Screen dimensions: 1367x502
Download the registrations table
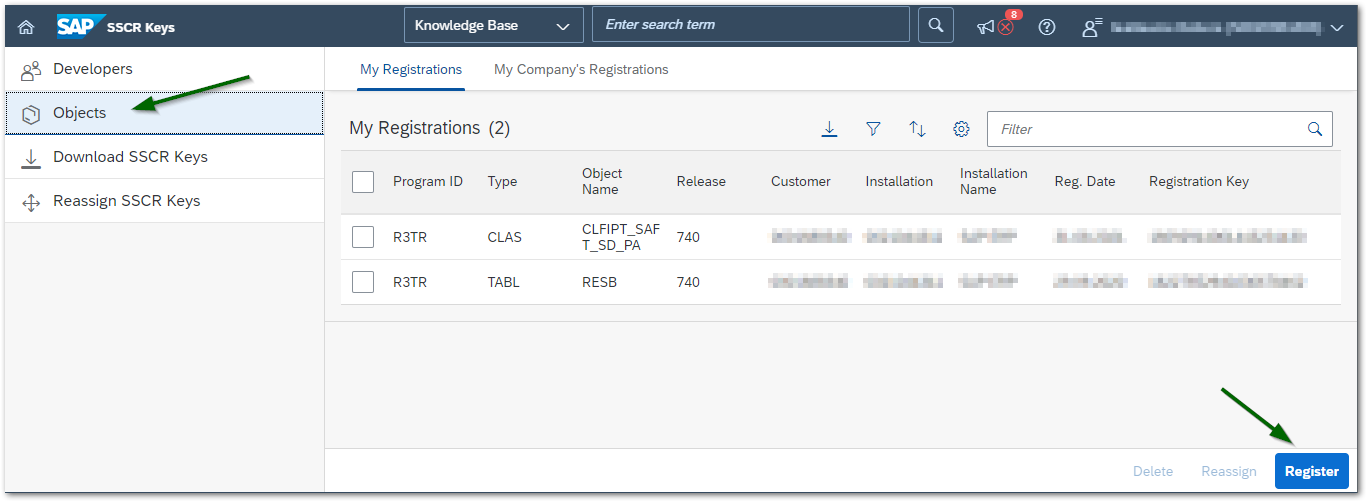[829, 129]
